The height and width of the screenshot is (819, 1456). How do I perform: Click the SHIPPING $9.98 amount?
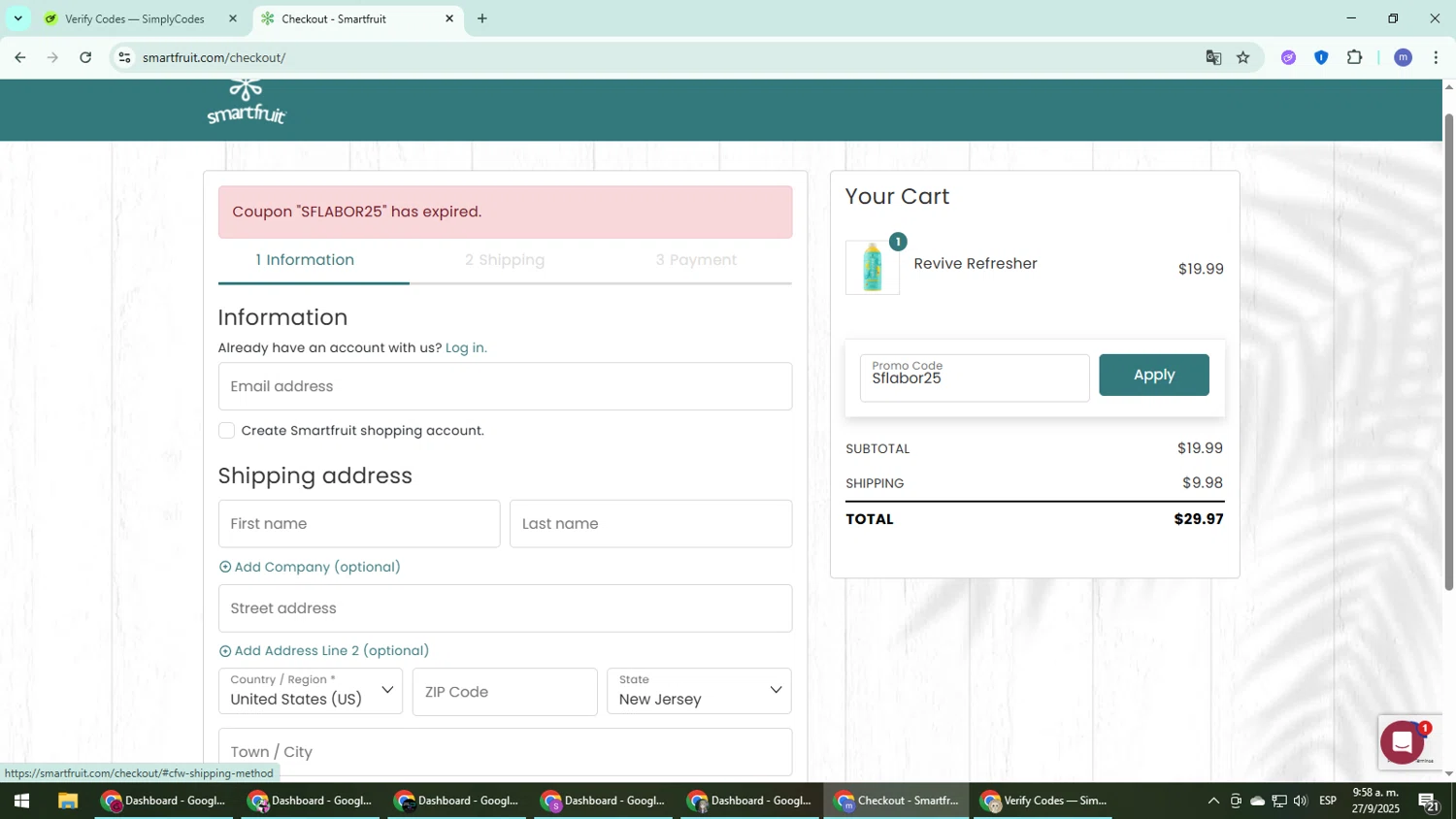tap(1203, 483)
